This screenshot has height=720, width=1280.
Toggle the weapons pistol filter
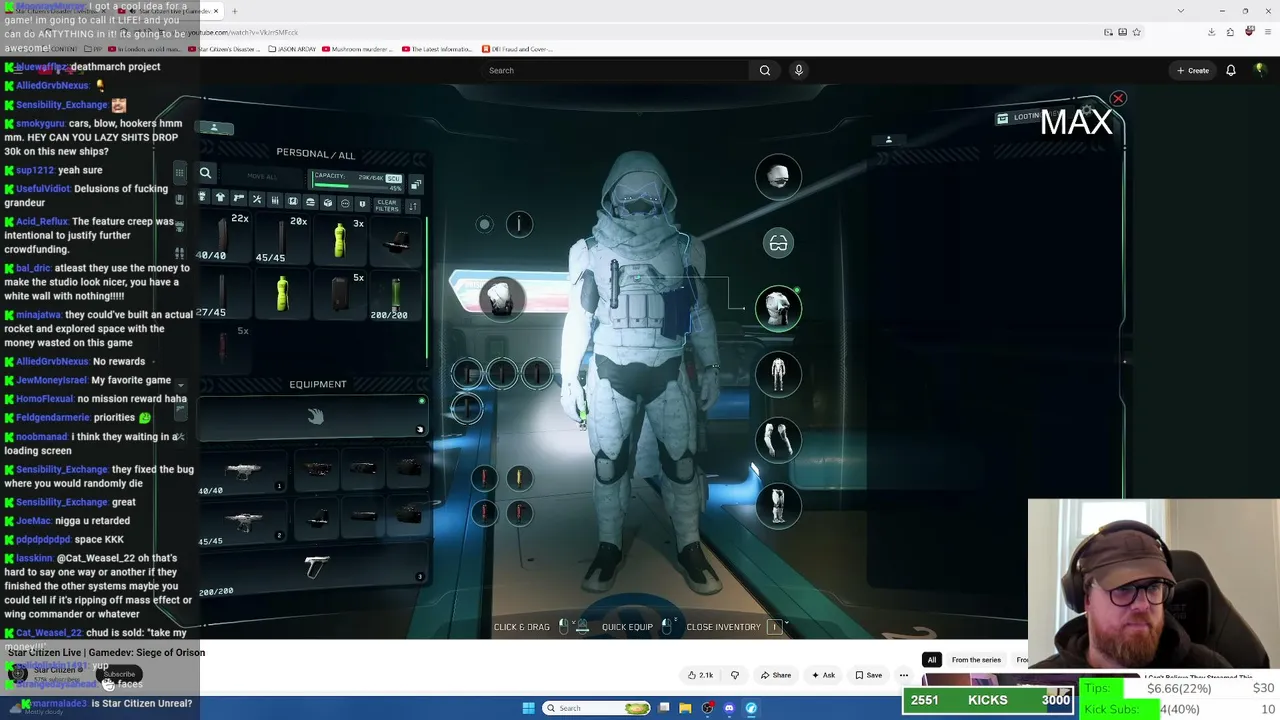[238, 199]
